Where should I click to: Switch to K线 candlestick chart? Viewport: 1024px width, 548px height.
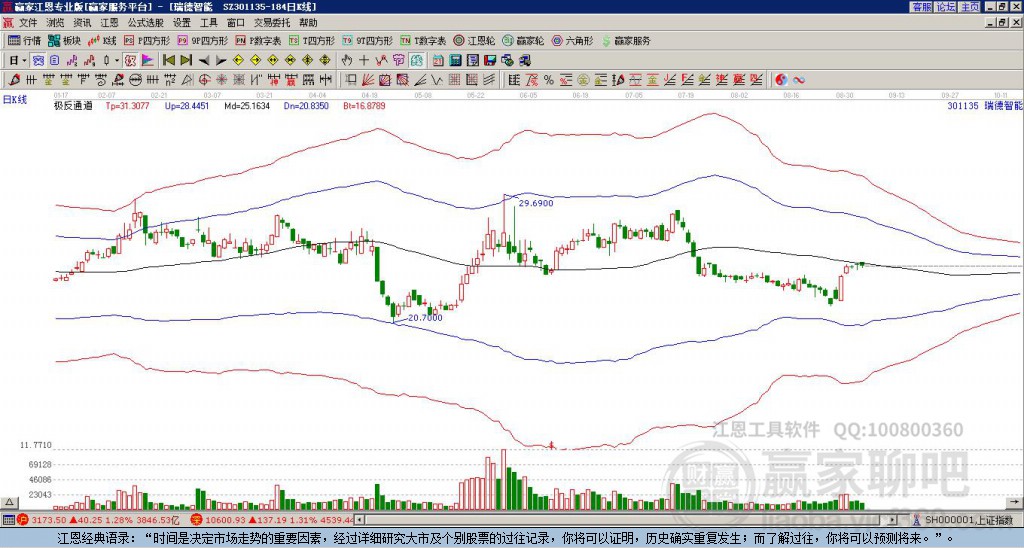pyautogui.click(x=102, y=40)
